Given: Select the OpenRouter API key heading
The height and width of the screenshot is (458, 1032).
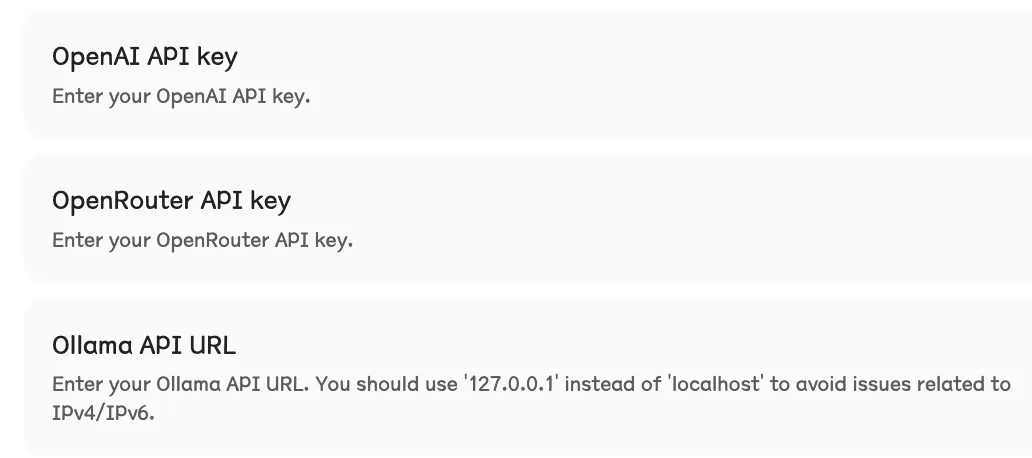Looking at the screenshot, I should [x=171, y=201].
